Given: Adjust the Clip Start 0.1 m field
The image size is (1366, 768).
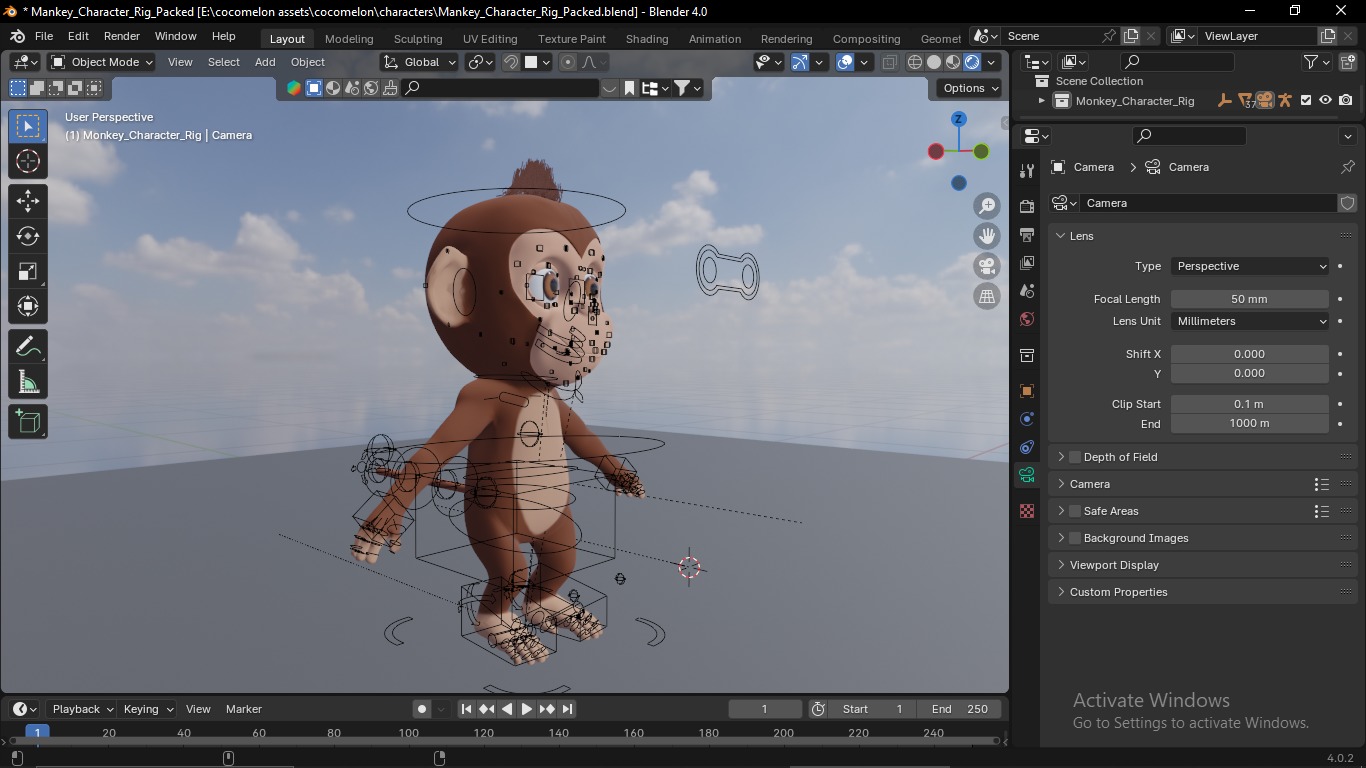Looking at the screenshot, I should coord(1250,404).
